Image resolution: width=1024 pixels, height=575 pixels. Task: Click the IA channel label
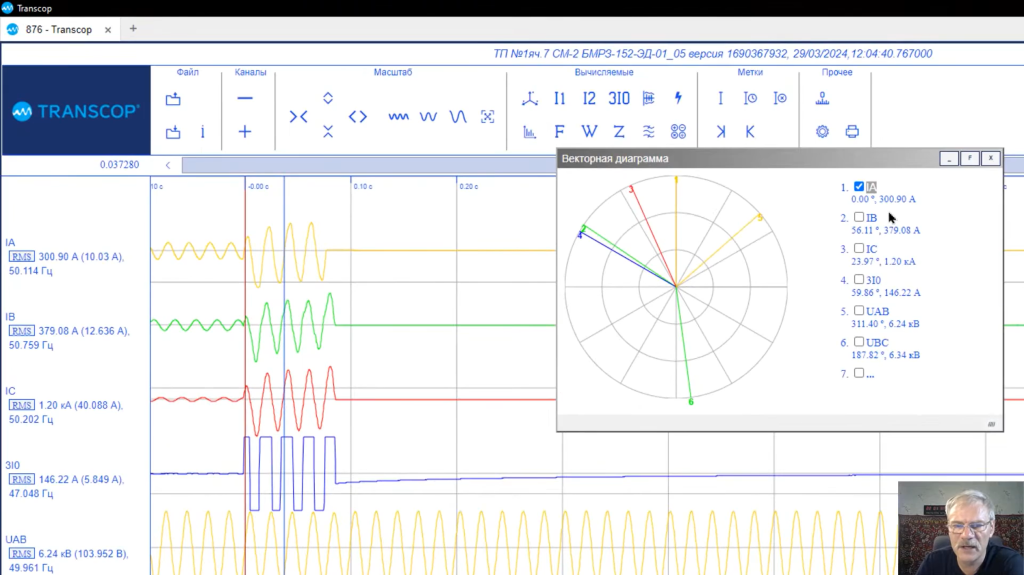tap(10, 242)
